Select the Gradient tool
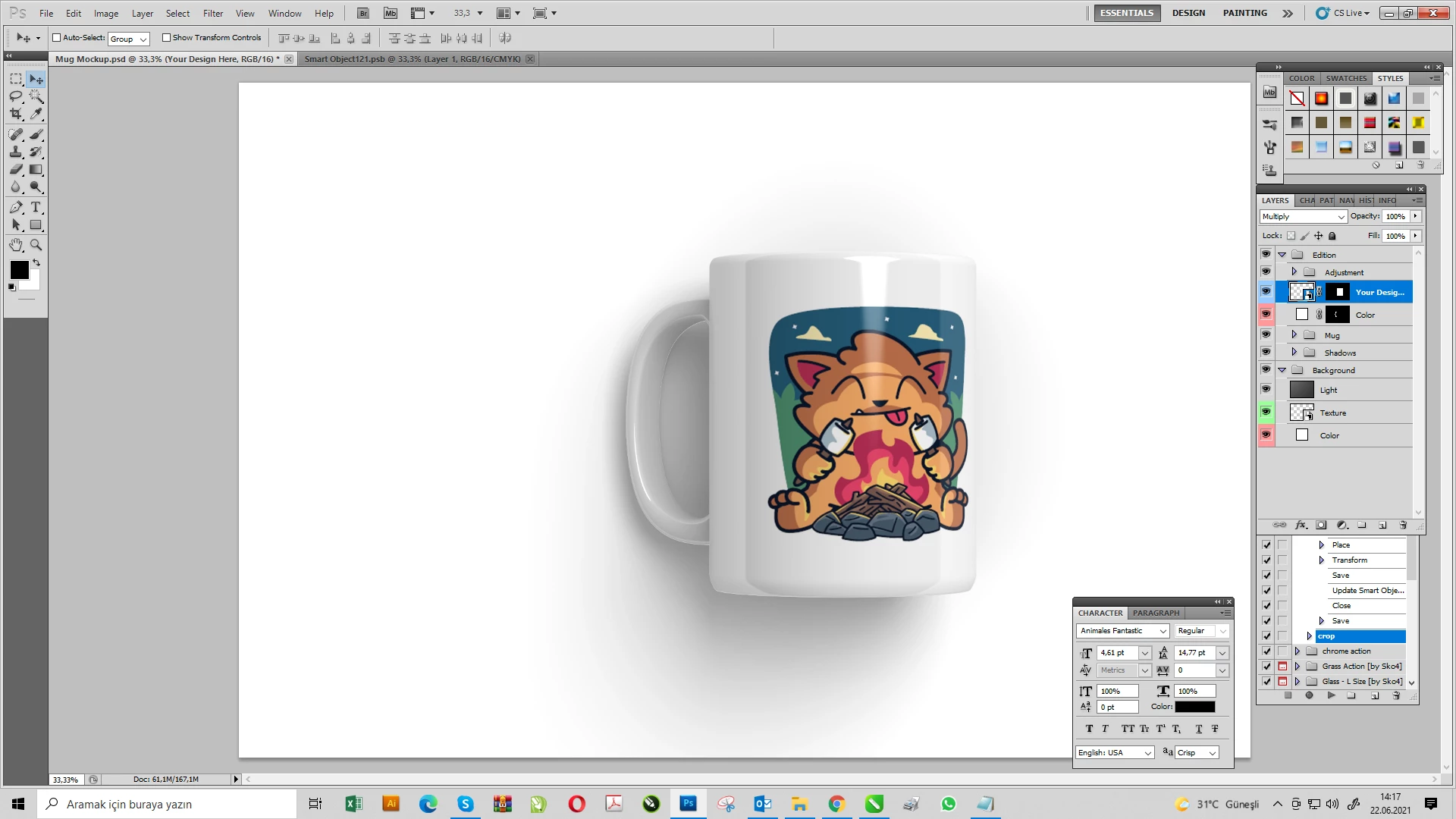Screen dimensions: 1456x819 tap(36, 170)
